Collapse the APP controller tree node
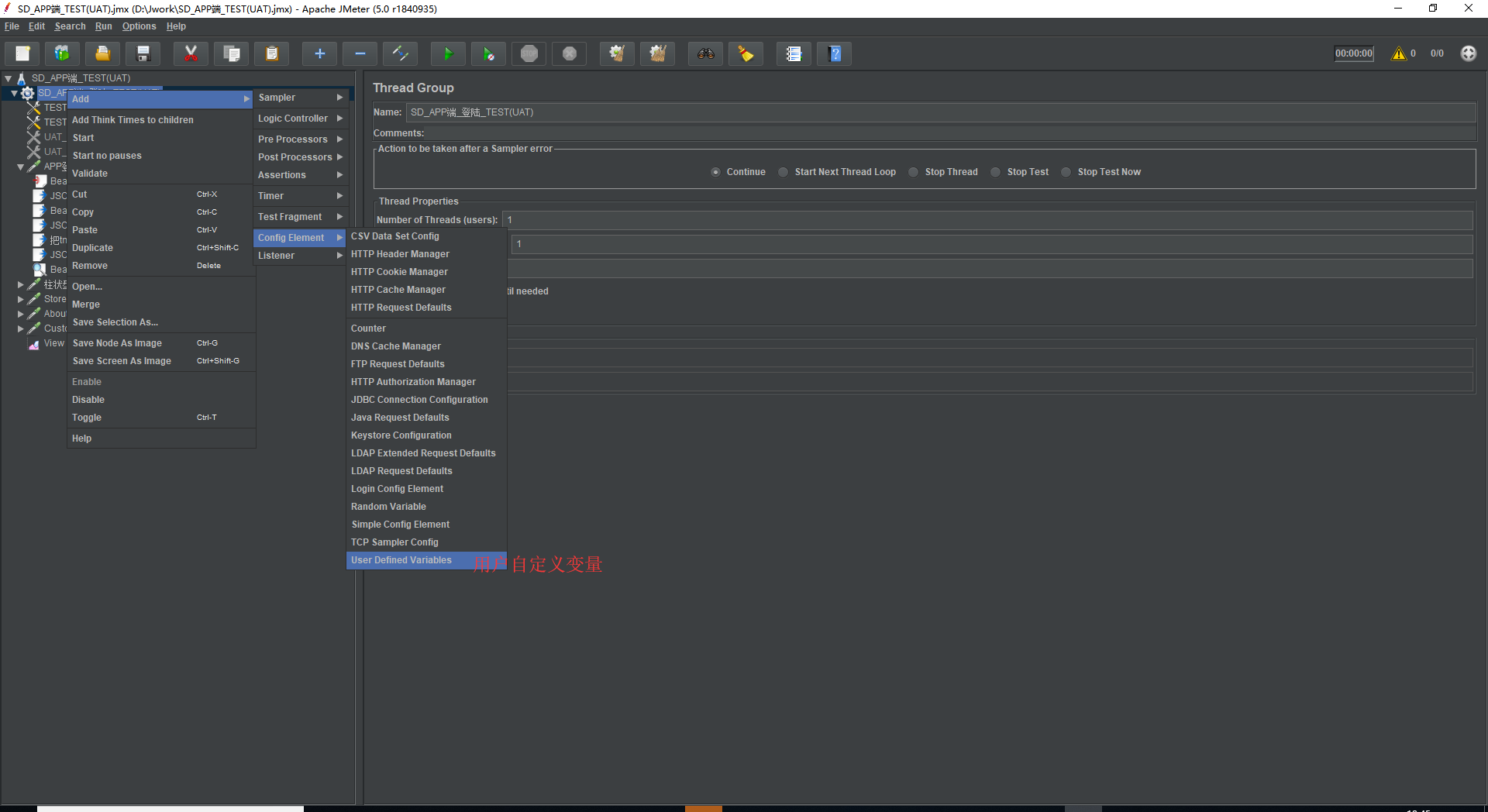This screenshot has height=812, width=1488. point(20,167)
